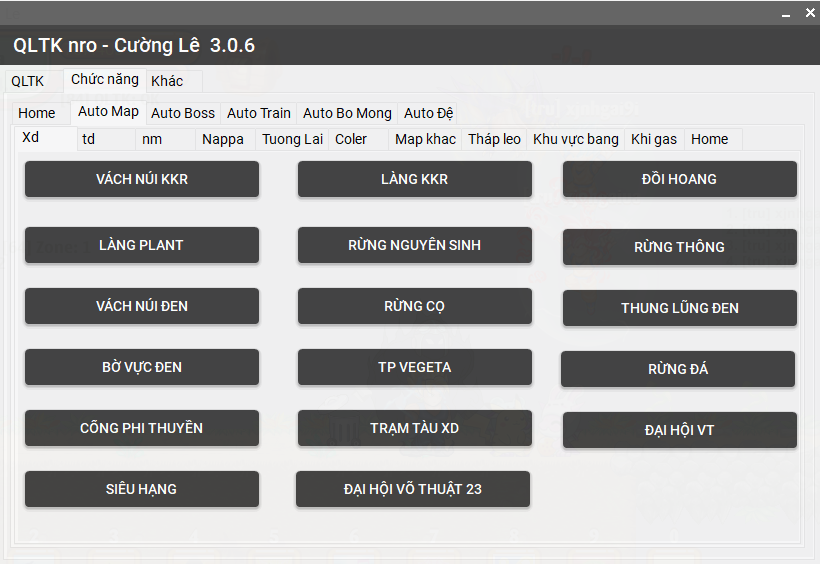Image resolution: width=820 pixels, height=564 pixels.
Task: Switch to the Auto Boss tab
Action: [x=183, y=113]
